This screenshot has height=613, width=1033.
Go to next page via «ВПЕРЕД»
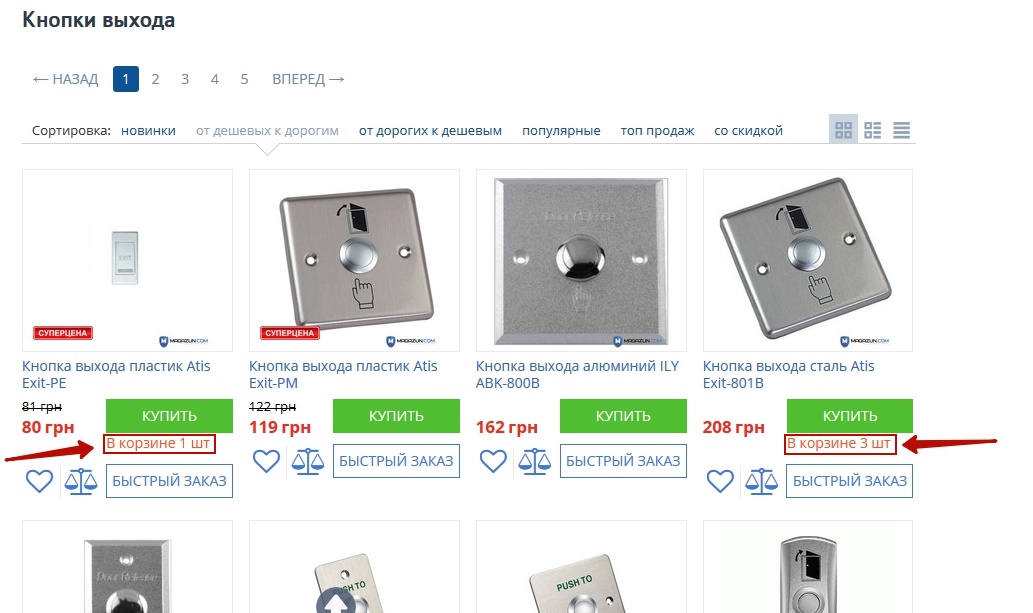[x=308, y=79]
